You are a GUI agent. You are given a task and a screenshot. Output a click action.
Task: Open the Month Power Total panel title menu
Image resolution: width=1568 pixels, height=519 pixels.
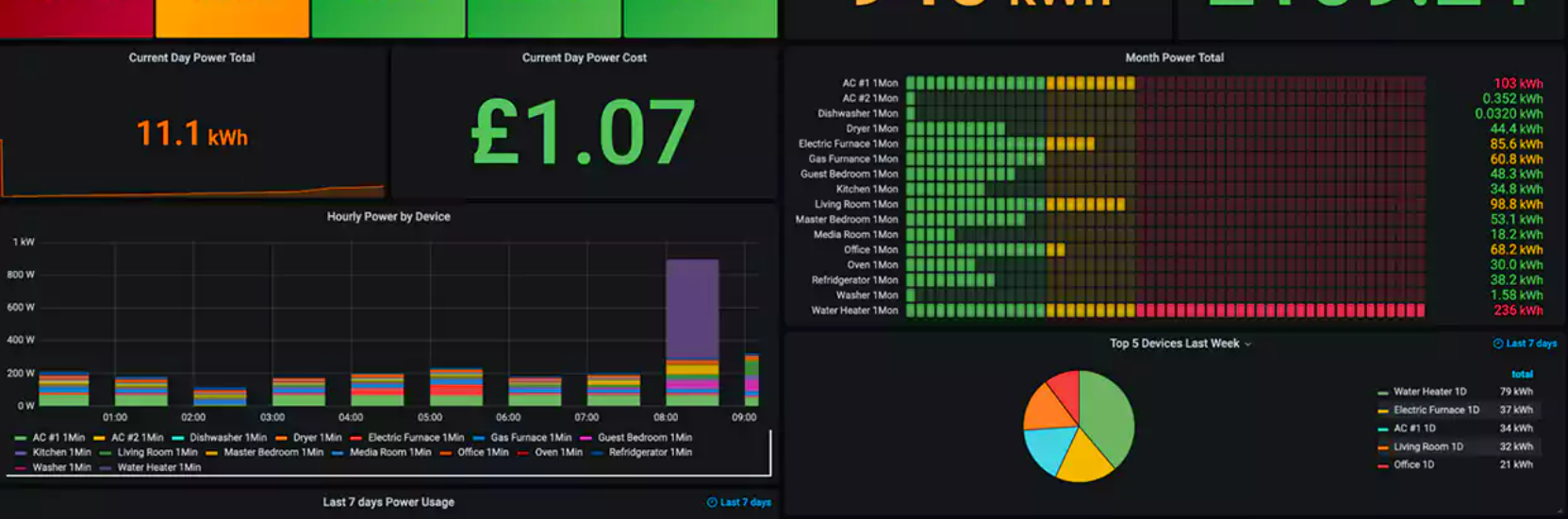pyautogui.click(x=1174, y=58)
